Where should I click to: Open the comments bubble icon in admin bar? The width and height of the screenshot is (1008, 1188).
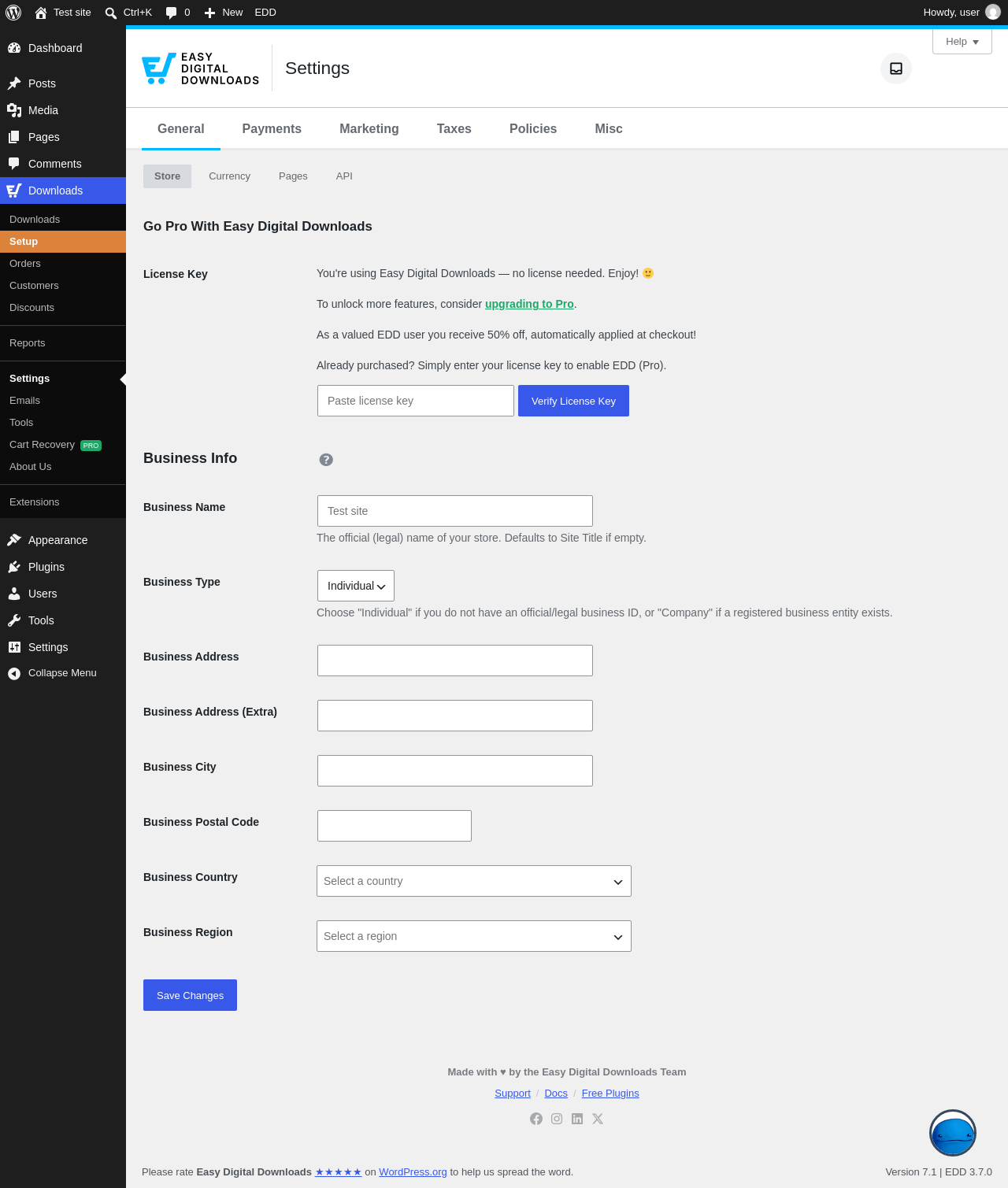(x=171, y=13)
